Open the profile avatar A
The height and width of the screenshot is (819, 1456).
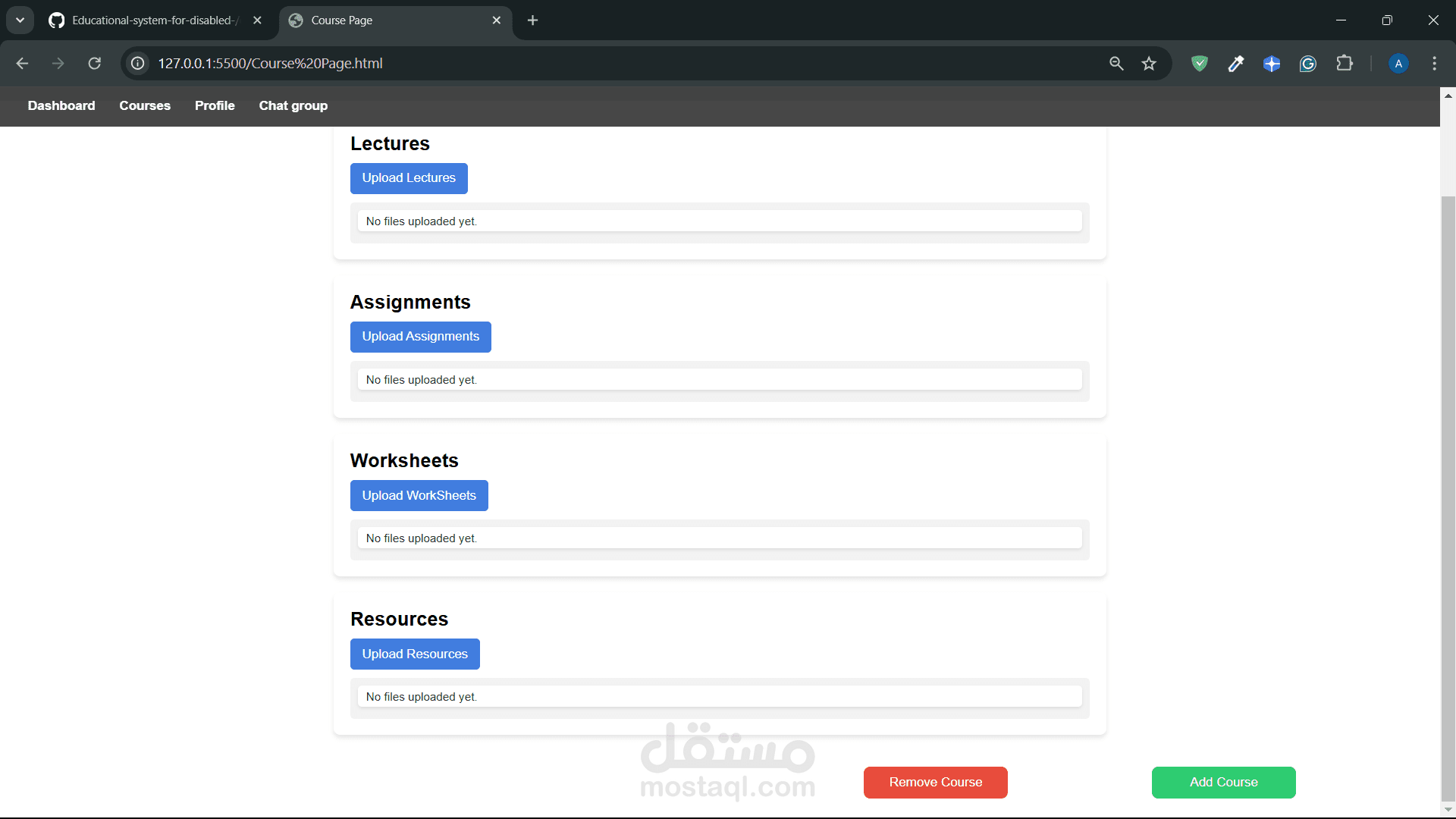tap(1398, 64)
